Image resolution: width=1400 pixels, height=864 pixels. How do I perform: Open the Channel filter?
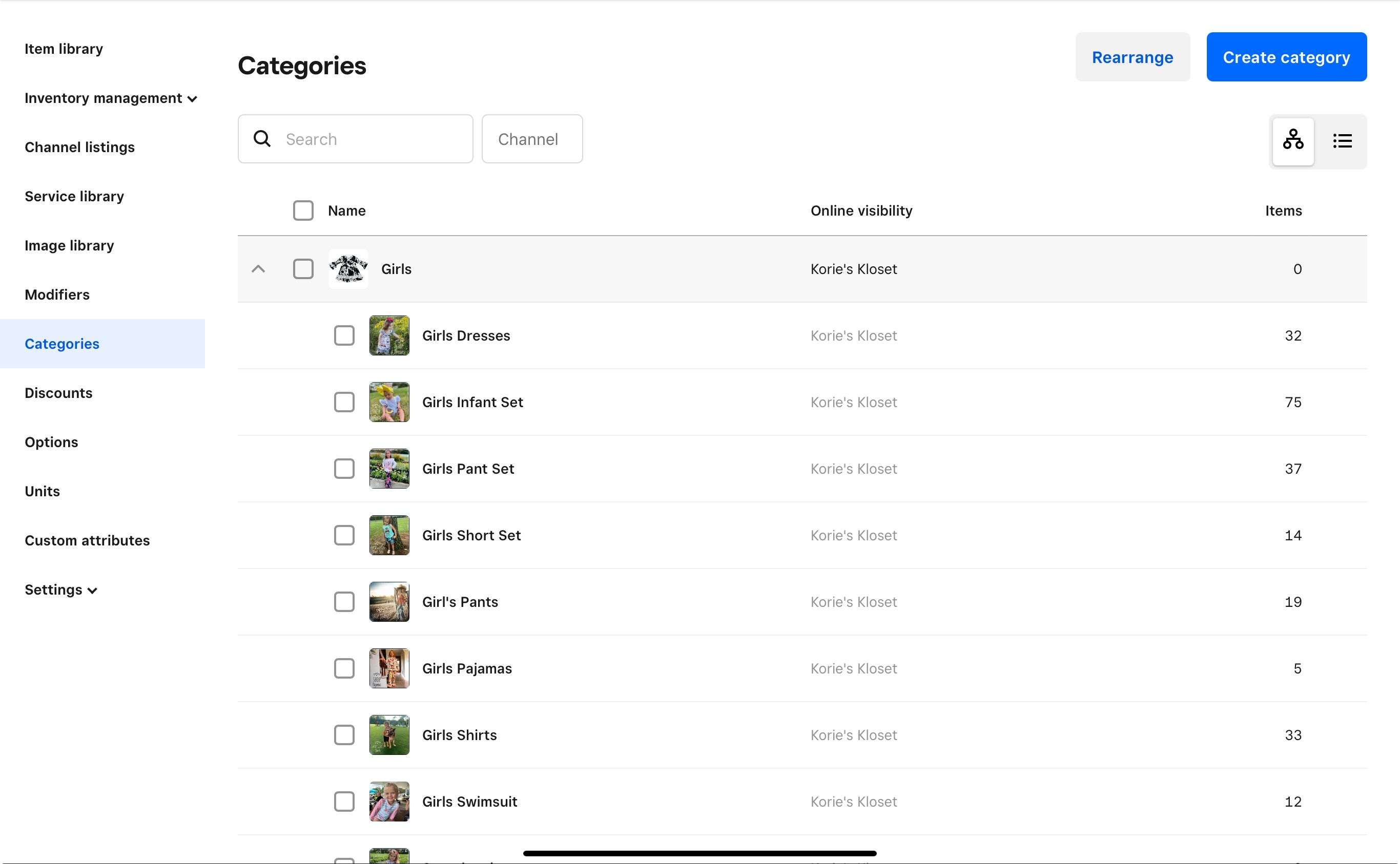531,139
